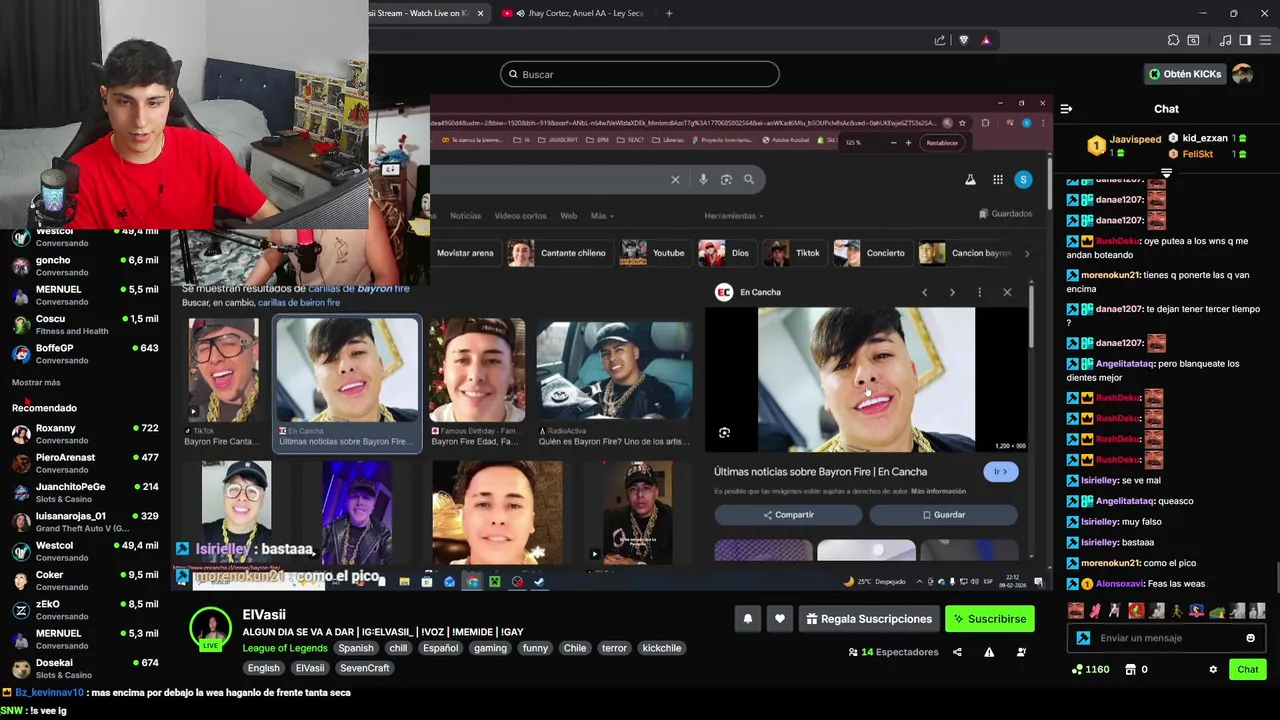Open the League of Legends category link

tap(285, 648)
